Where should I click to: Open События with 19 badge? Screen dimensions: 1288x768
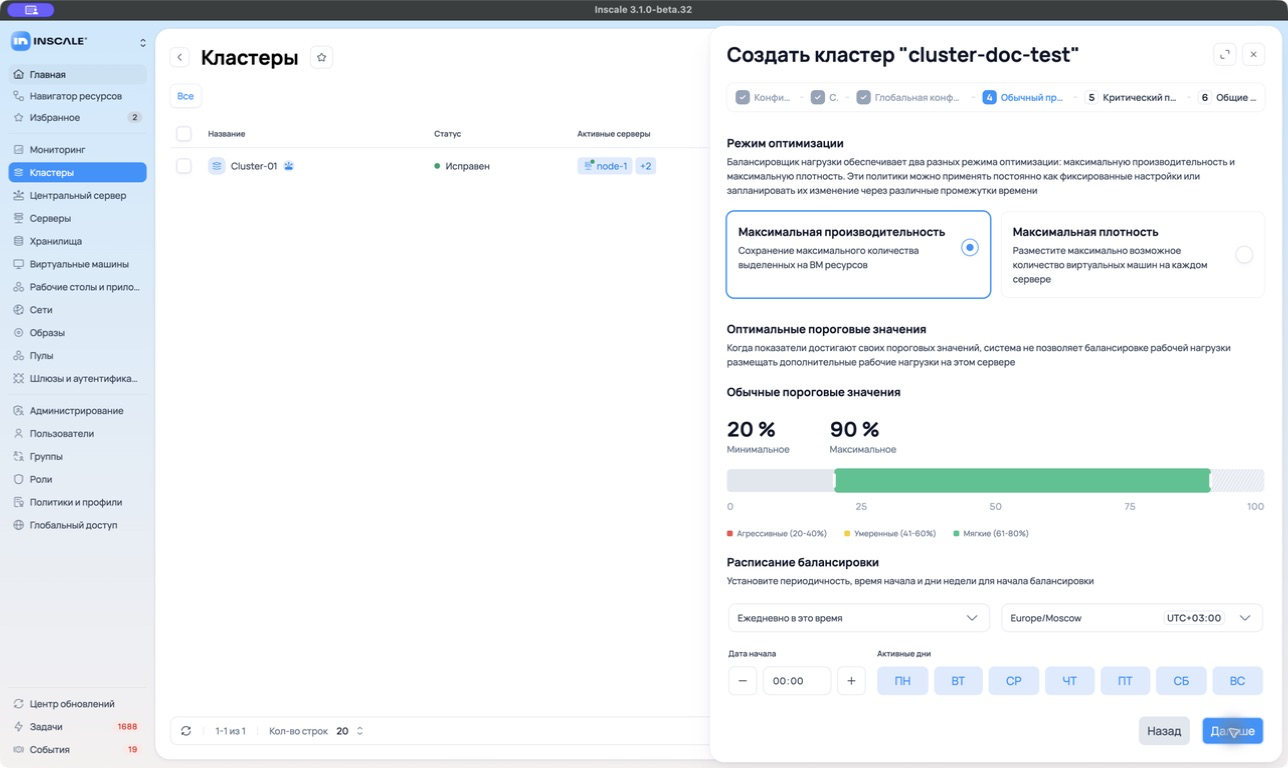click(77, 749)
